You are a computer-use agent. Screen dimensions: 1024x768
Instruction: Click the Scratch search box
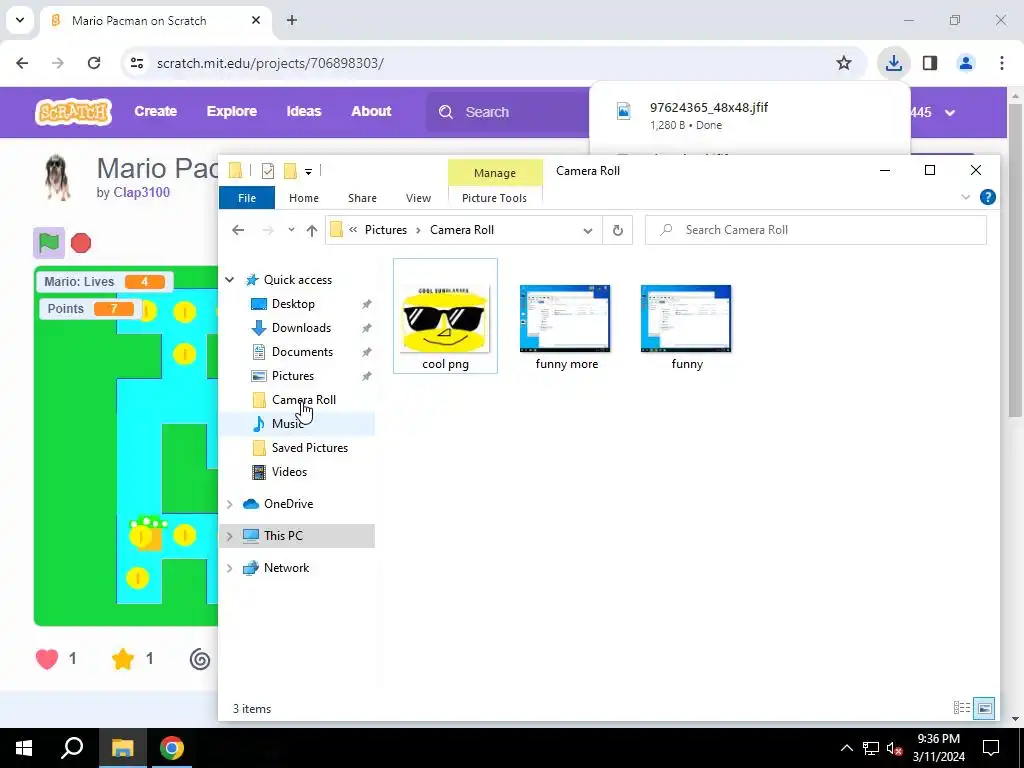point(508,112)
